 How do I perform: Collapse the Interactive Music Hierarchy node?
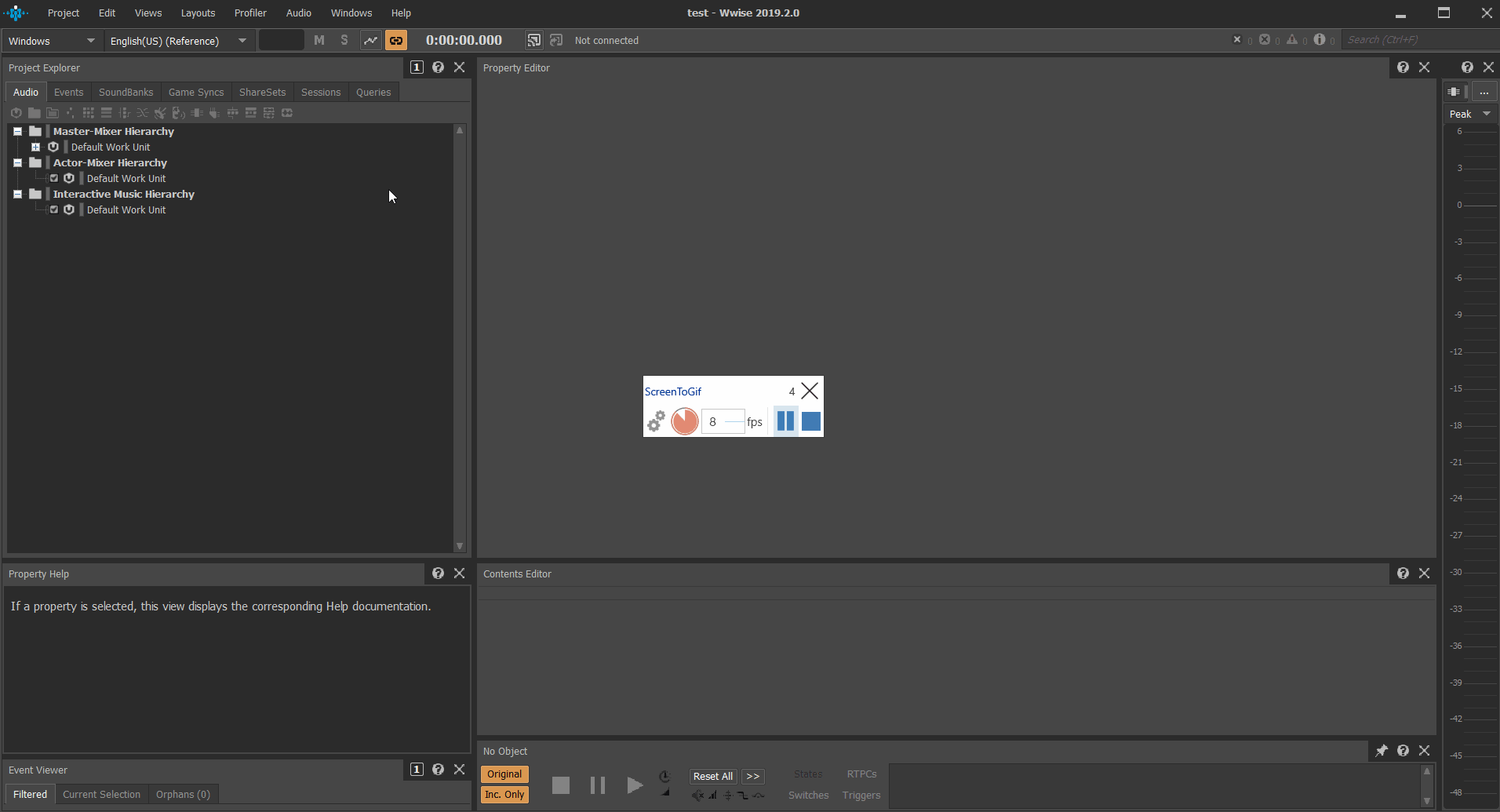(x=17, y=194)
